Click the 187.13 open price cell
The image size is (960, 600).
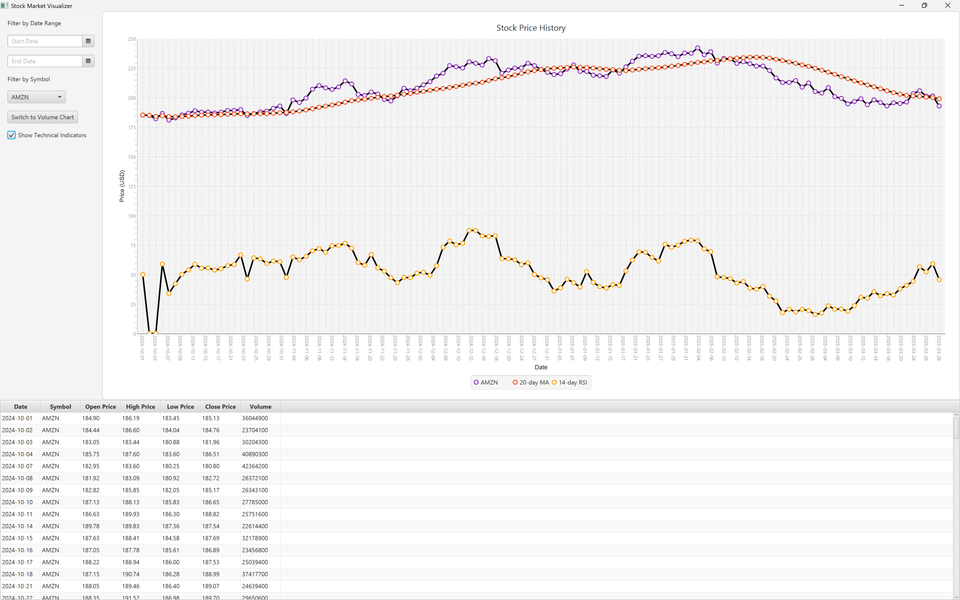click(x=100, y=502)
